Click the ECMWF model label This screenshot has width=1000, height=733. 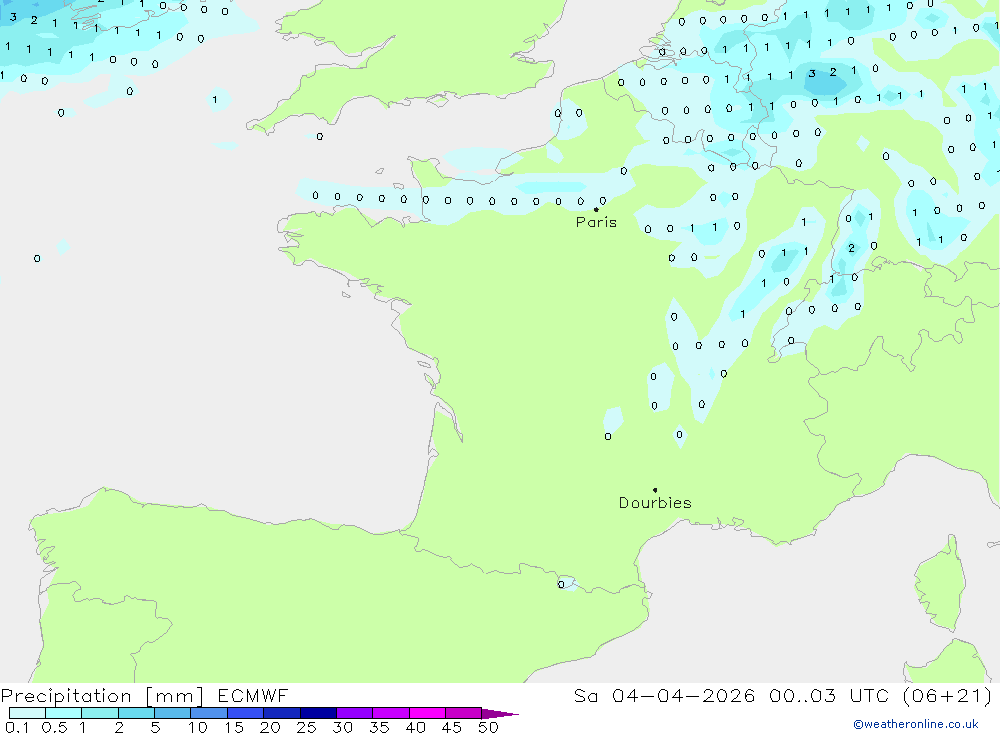pos(253,695)
